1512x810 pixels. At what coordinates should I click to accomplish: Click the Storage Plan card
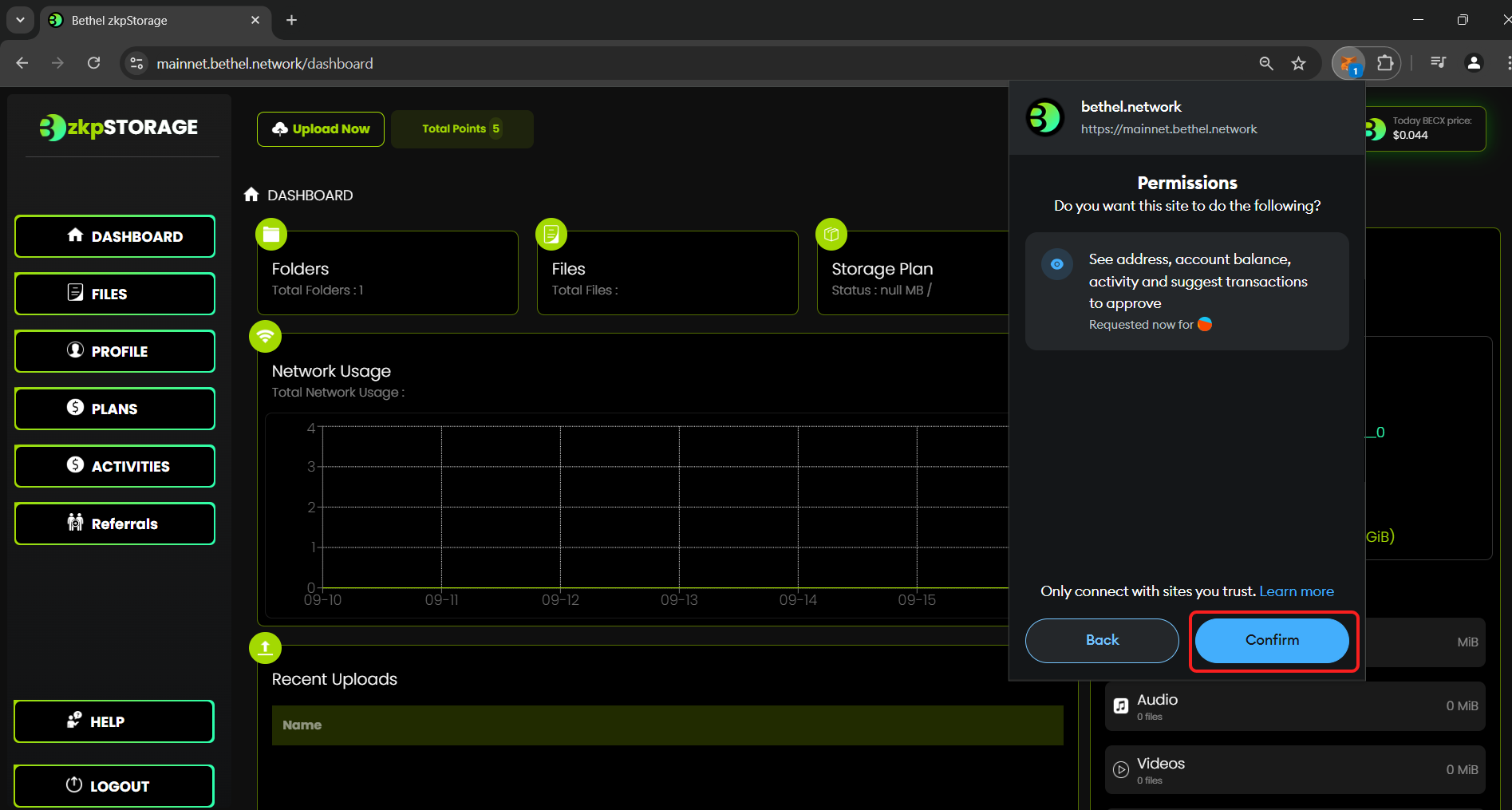point(913,273)
